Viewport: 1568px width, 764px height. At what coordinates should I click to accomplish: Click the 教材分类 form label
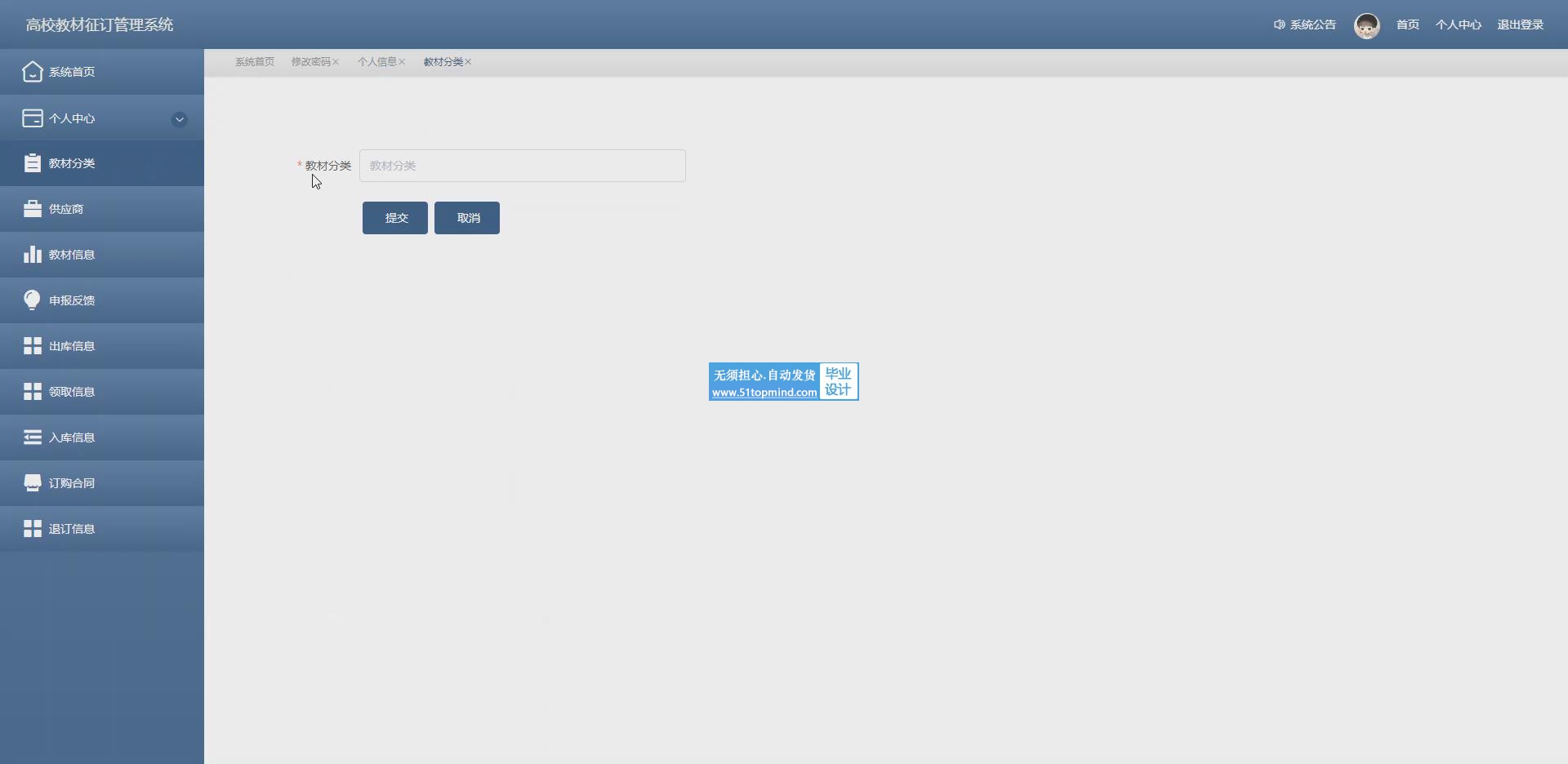point(328,166)
